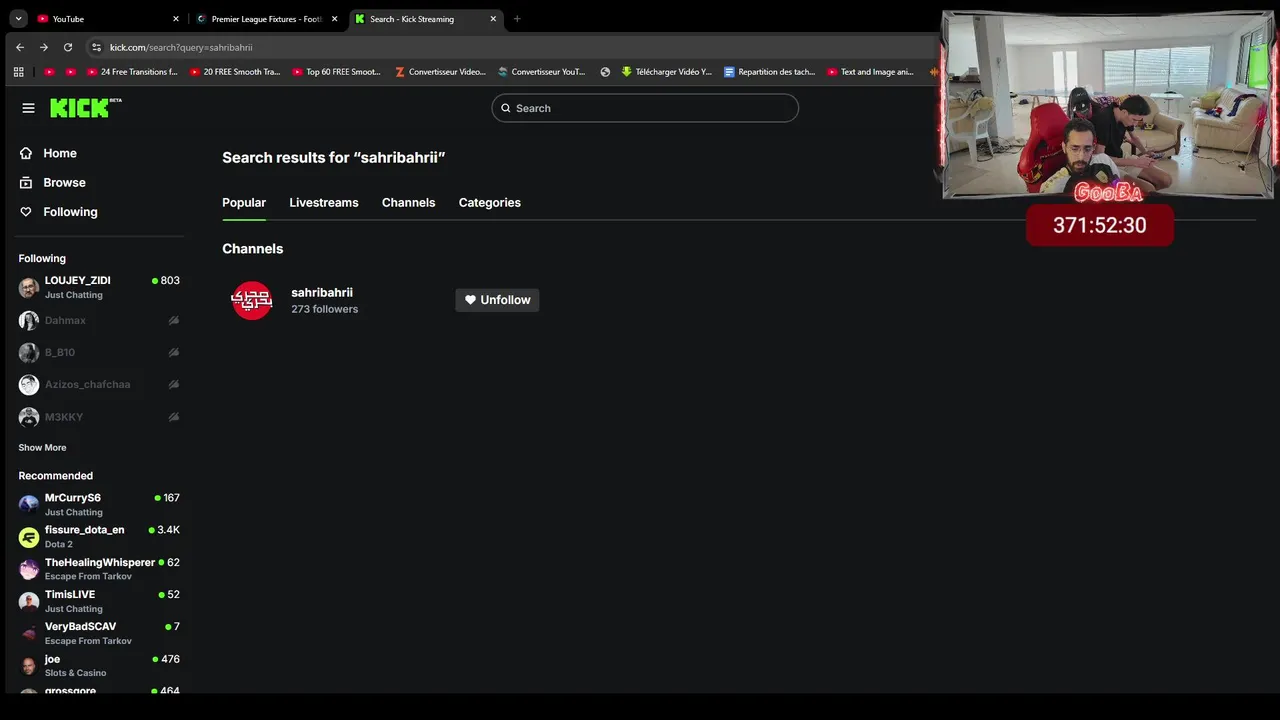Image resolution: width=1280 pixels, height=720 pixels.
Task: Go forward in browser history
Action: click(x=43, y=47)
